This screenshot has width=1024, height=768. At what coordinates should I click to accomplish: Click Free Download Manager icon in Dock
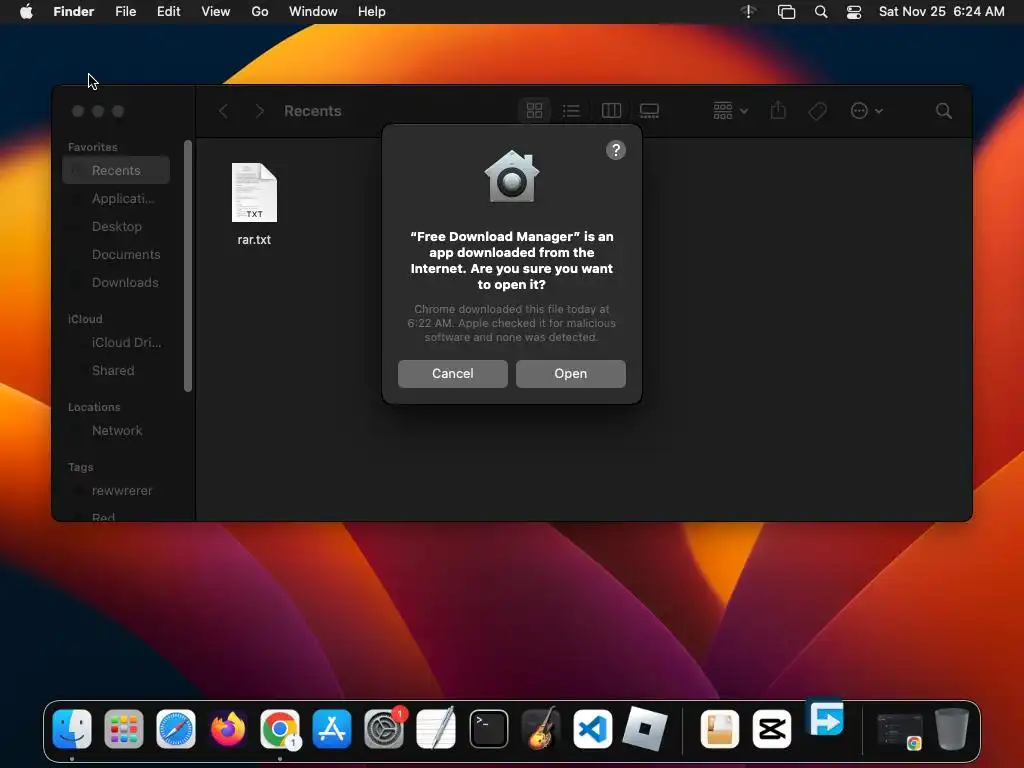pos(825,718)
